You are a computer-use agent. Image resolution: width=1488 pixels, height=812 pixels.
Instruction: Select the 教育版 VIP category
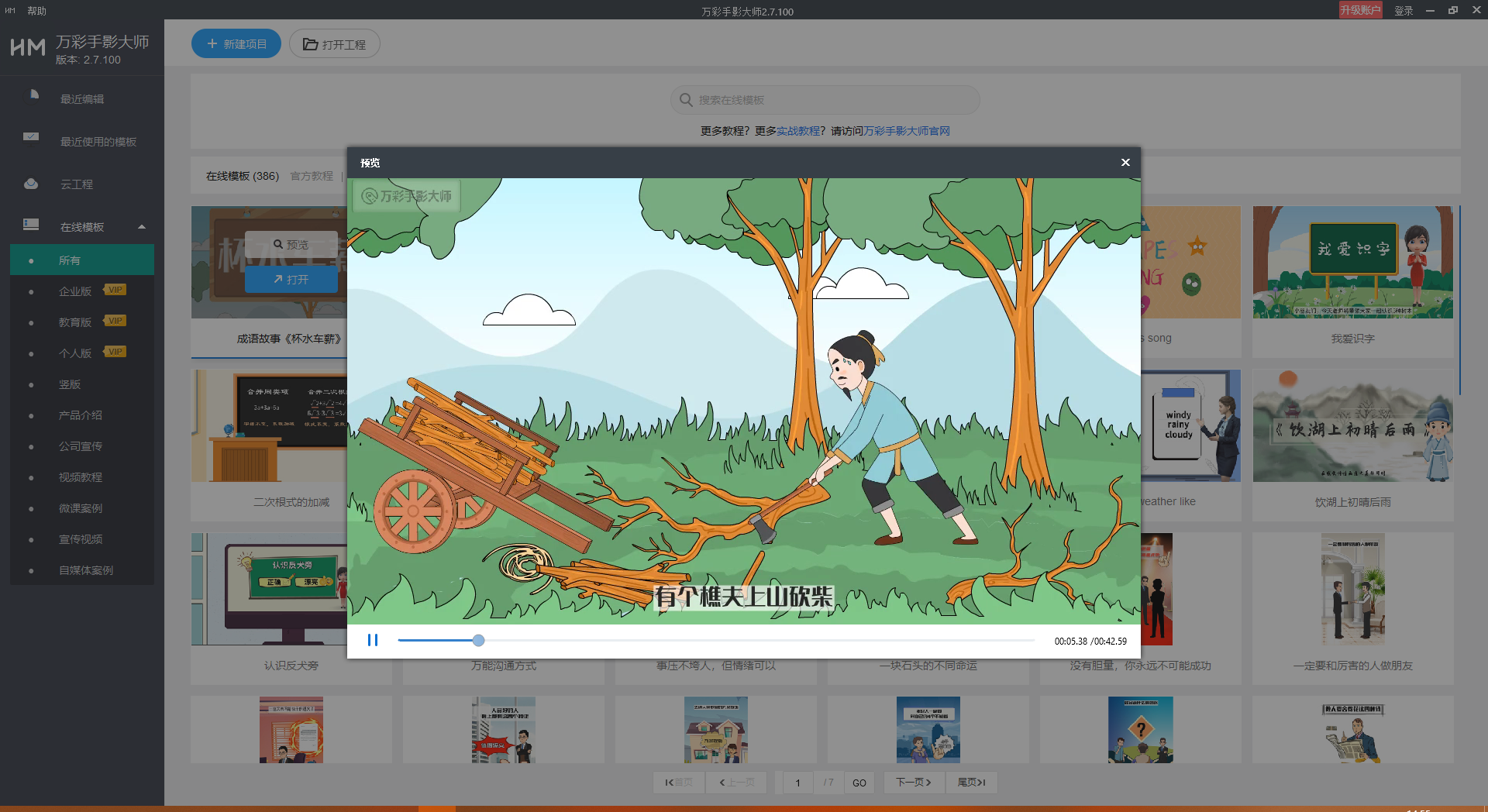click(75, 322)
